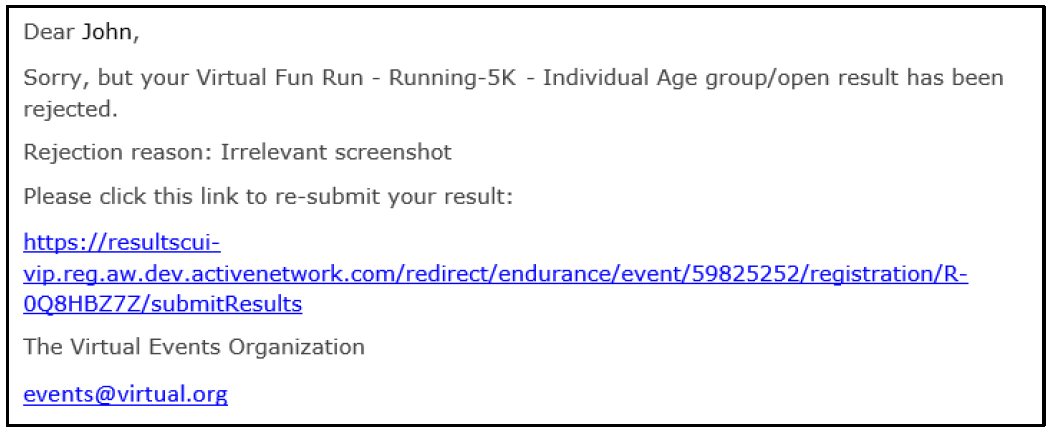Click the word "rejected." in the message
Screen dimensions: 1051x433
pos(70,109)
